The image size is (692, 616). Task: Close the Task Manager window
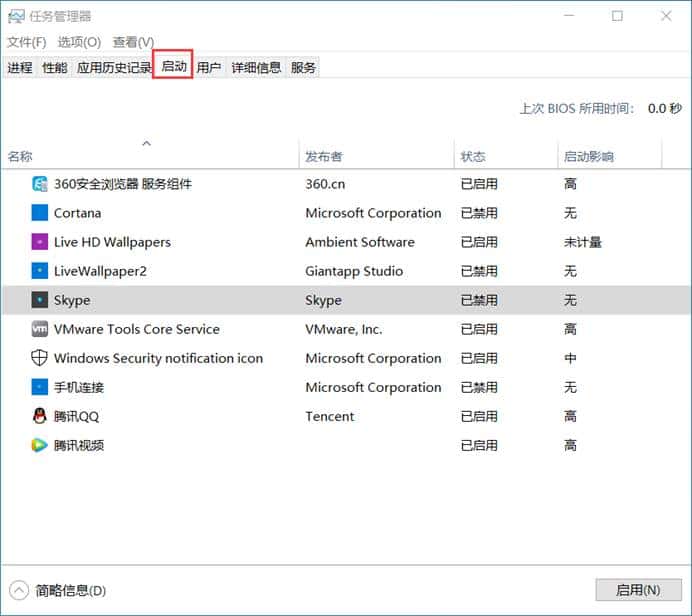click(x=666, y=16)
